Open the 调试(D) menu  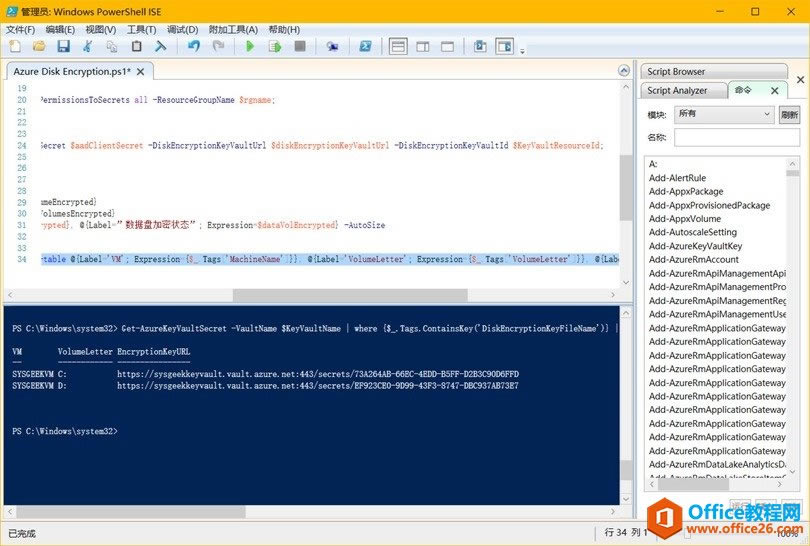[x=182, y=29]
